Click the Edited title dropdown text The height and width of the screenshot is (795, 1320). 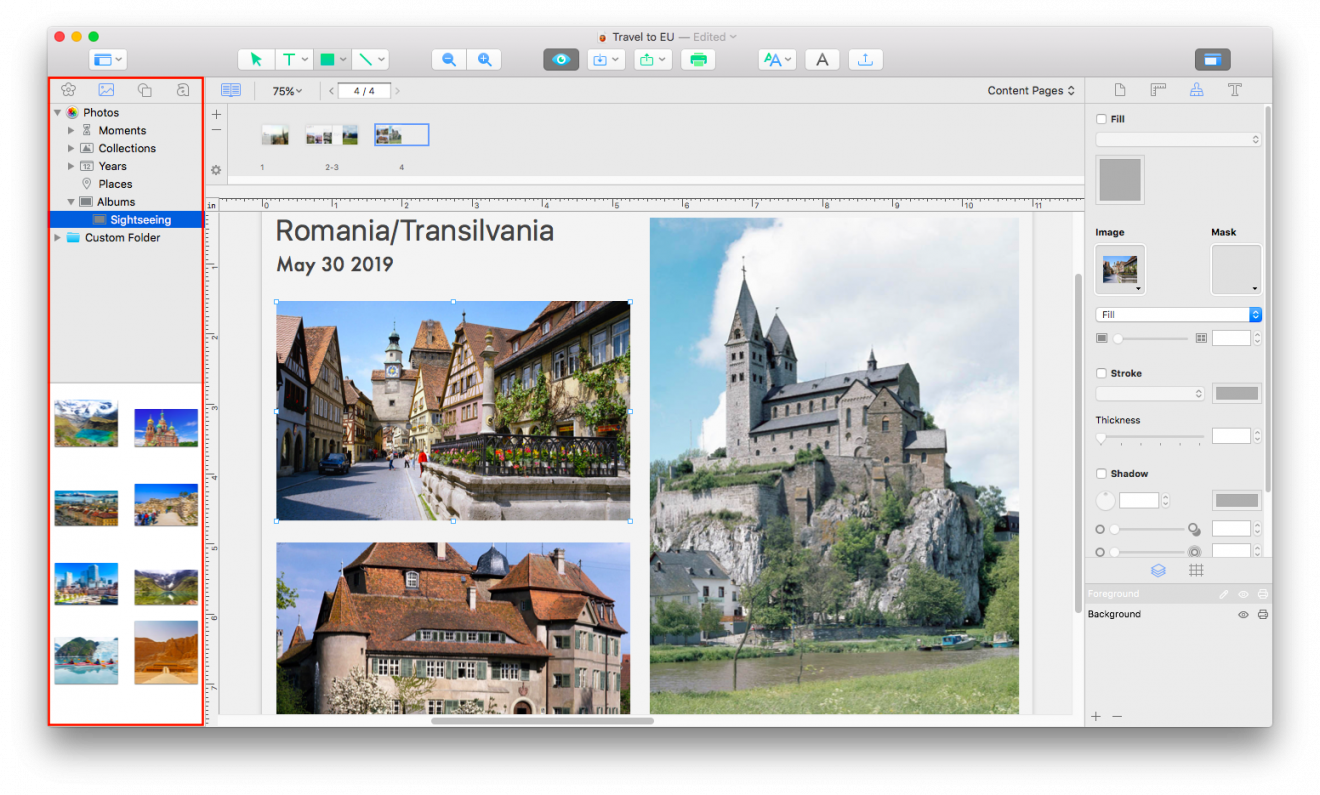pos(711,36)
